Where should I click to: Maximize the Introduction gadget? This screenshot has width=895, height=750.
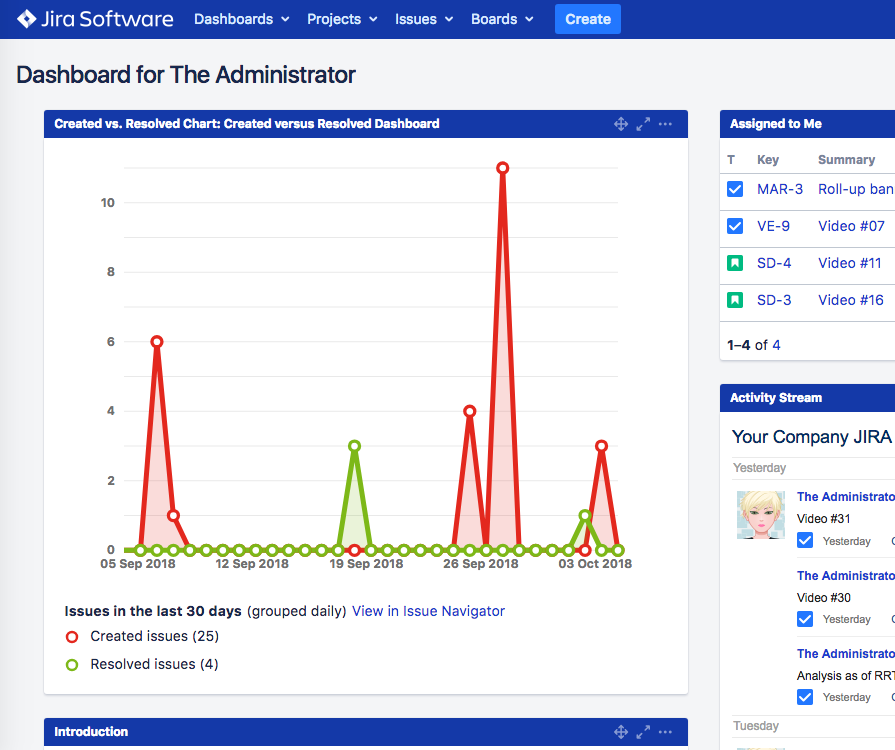coord(643,731)
